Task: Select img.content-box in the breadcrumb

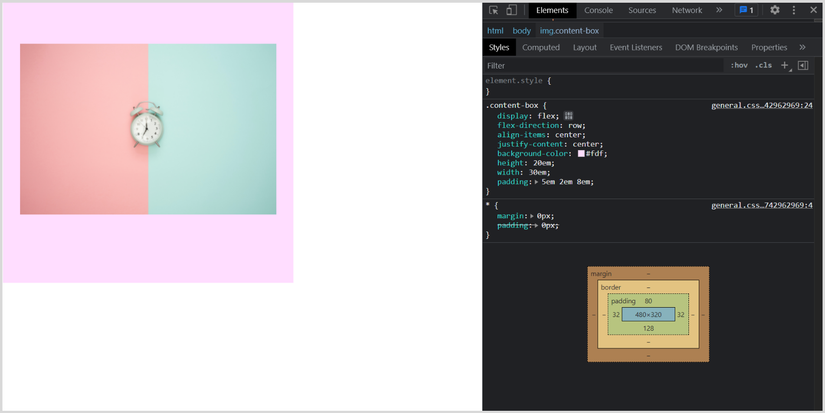Action: 569,31
